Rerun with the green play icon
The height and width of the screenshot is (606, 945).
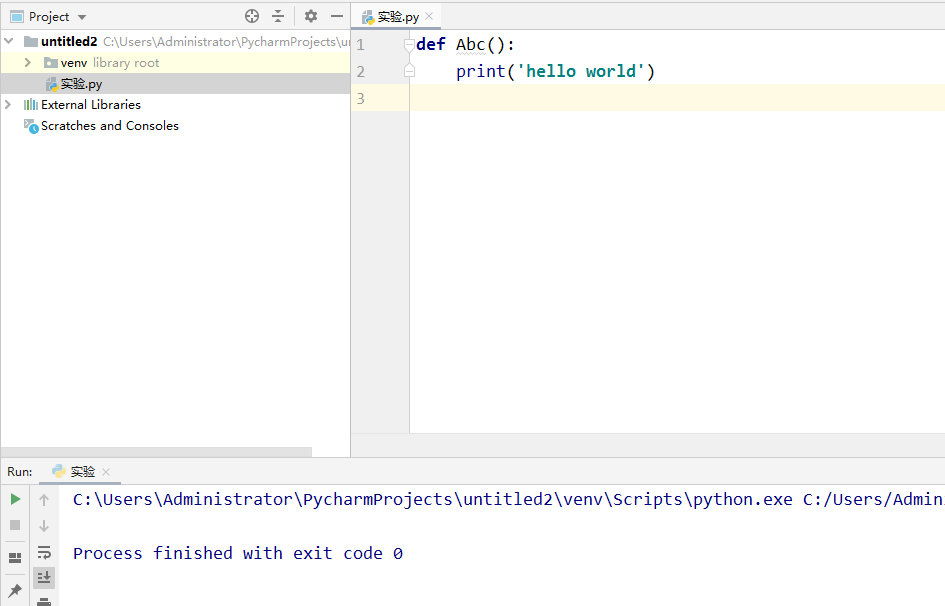15,499
